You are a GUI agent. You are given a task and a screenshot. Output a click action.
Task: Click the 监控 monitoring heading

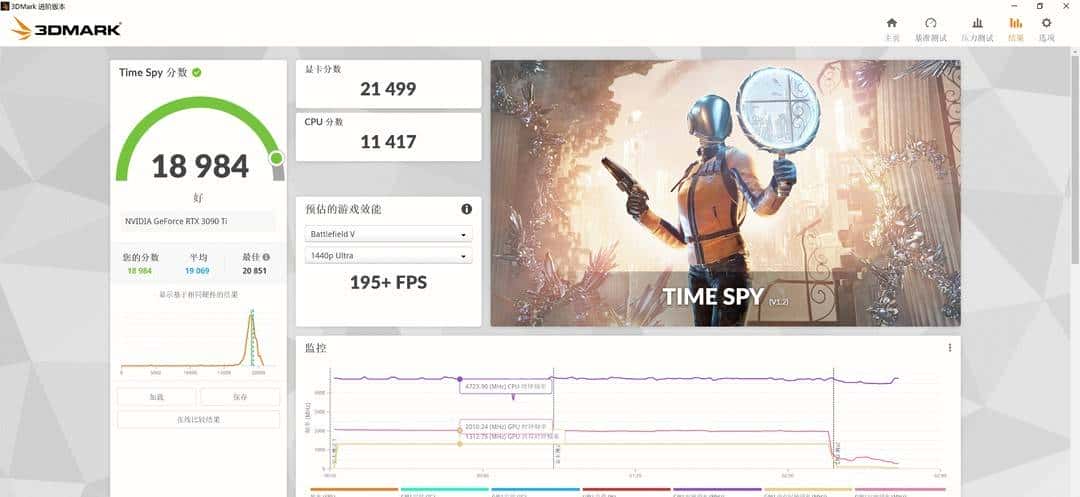[315, 348]
